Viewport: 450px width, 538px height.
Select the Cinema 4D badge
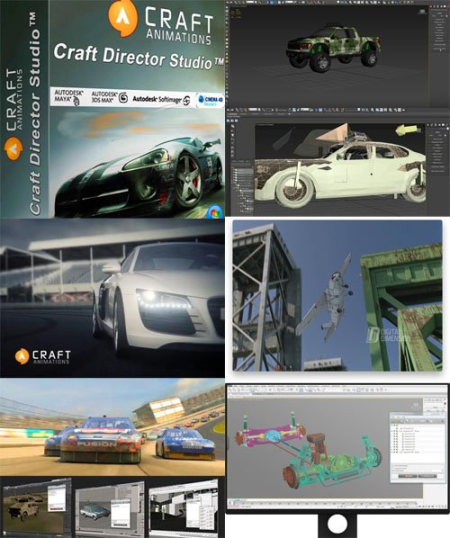(x=211, y=100)
